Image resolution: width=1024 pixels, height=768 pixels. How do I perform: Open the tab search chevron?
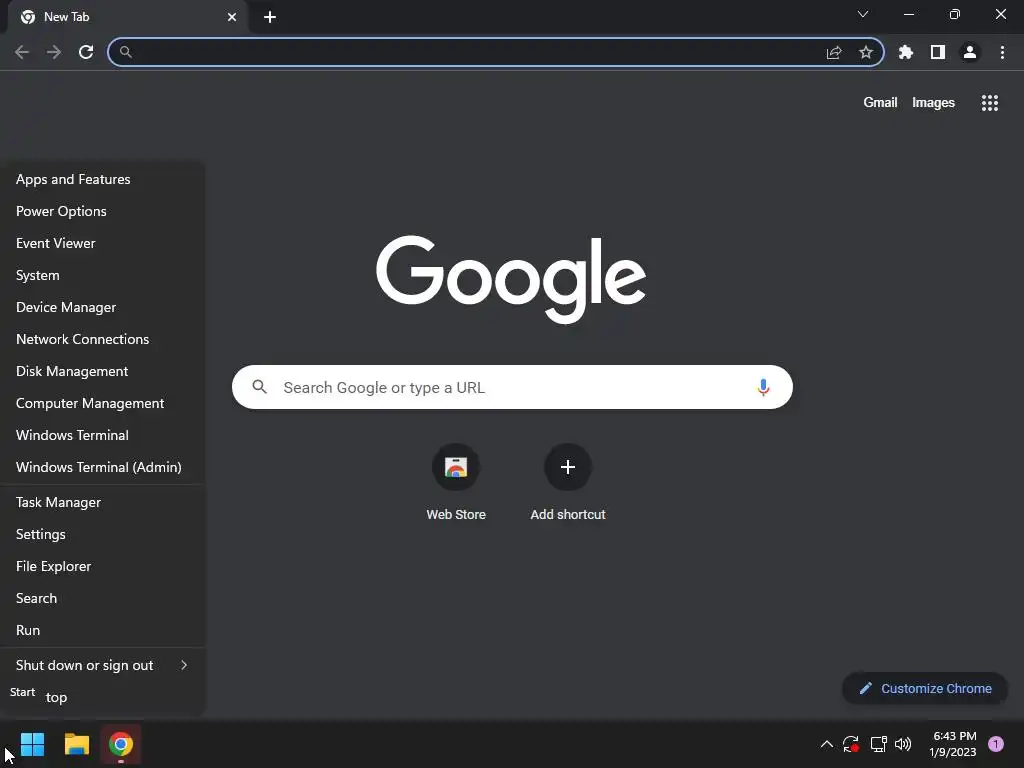click(863, 14)
